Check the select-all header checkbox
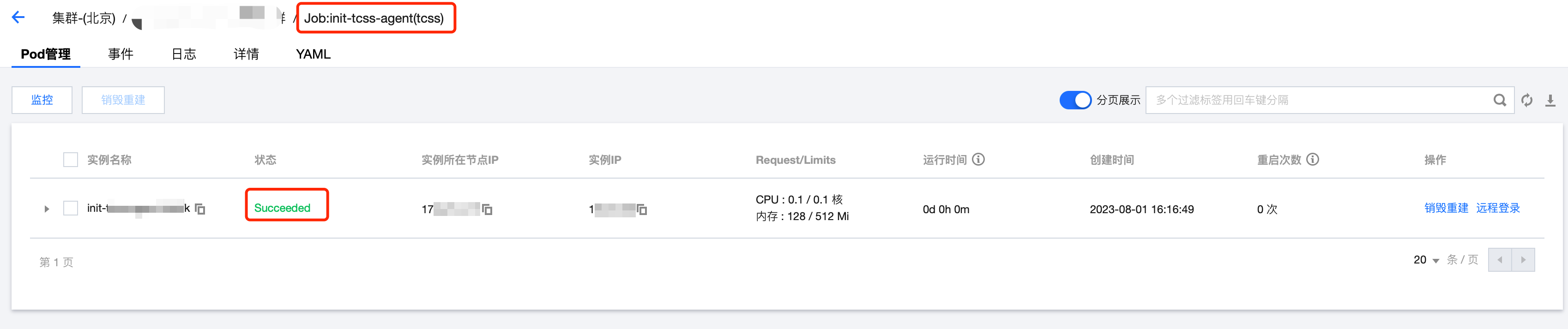1568x329 pixels. pyautogui.click(x=71, y=159)
